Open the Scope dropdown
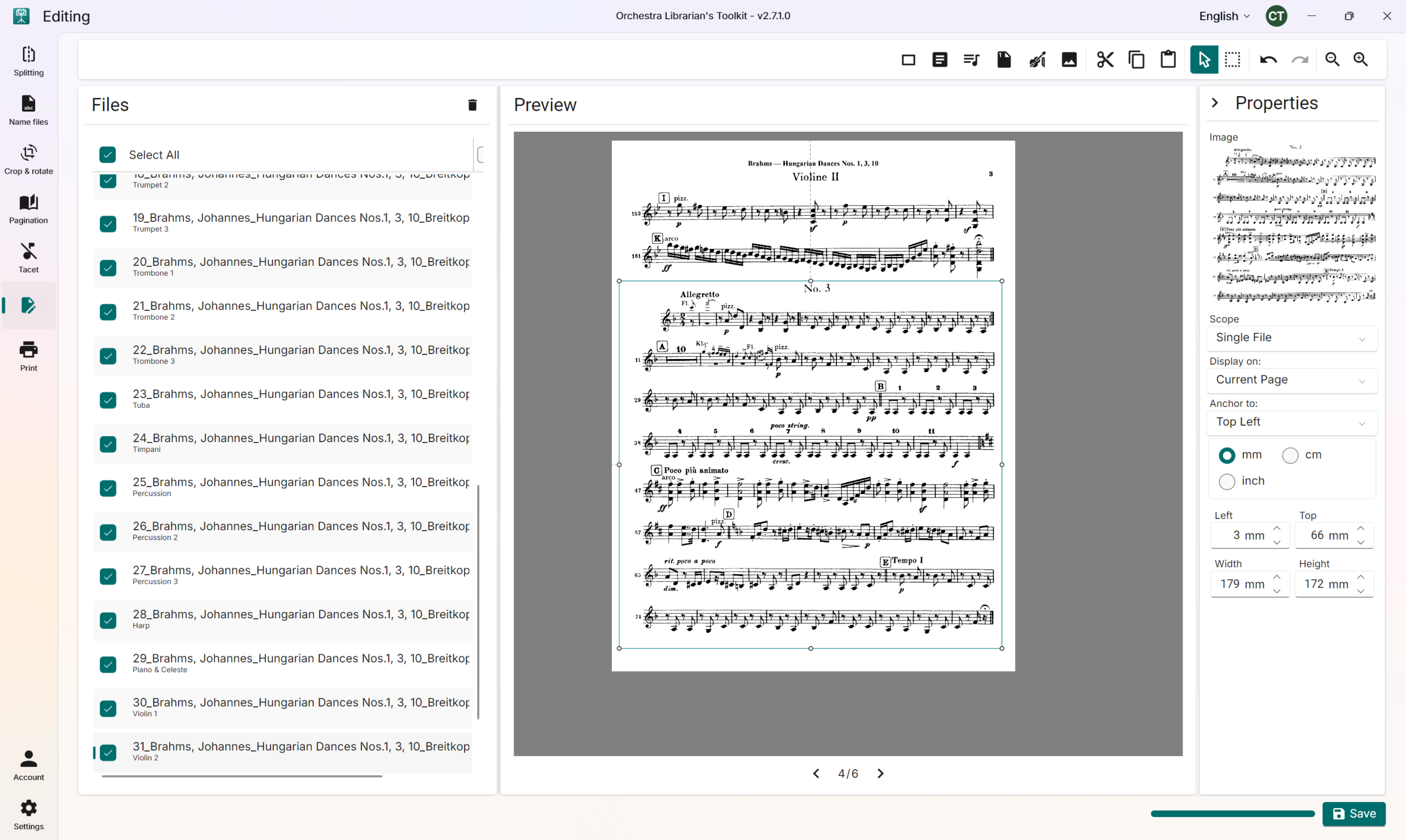 1292,338
